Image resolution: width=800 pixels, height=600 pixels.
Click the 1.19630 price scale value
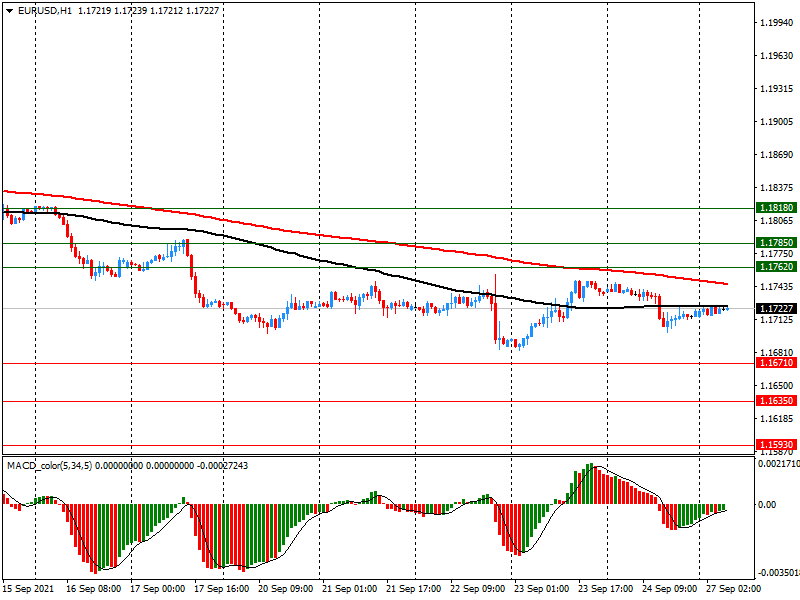click(x=777, y=56)
